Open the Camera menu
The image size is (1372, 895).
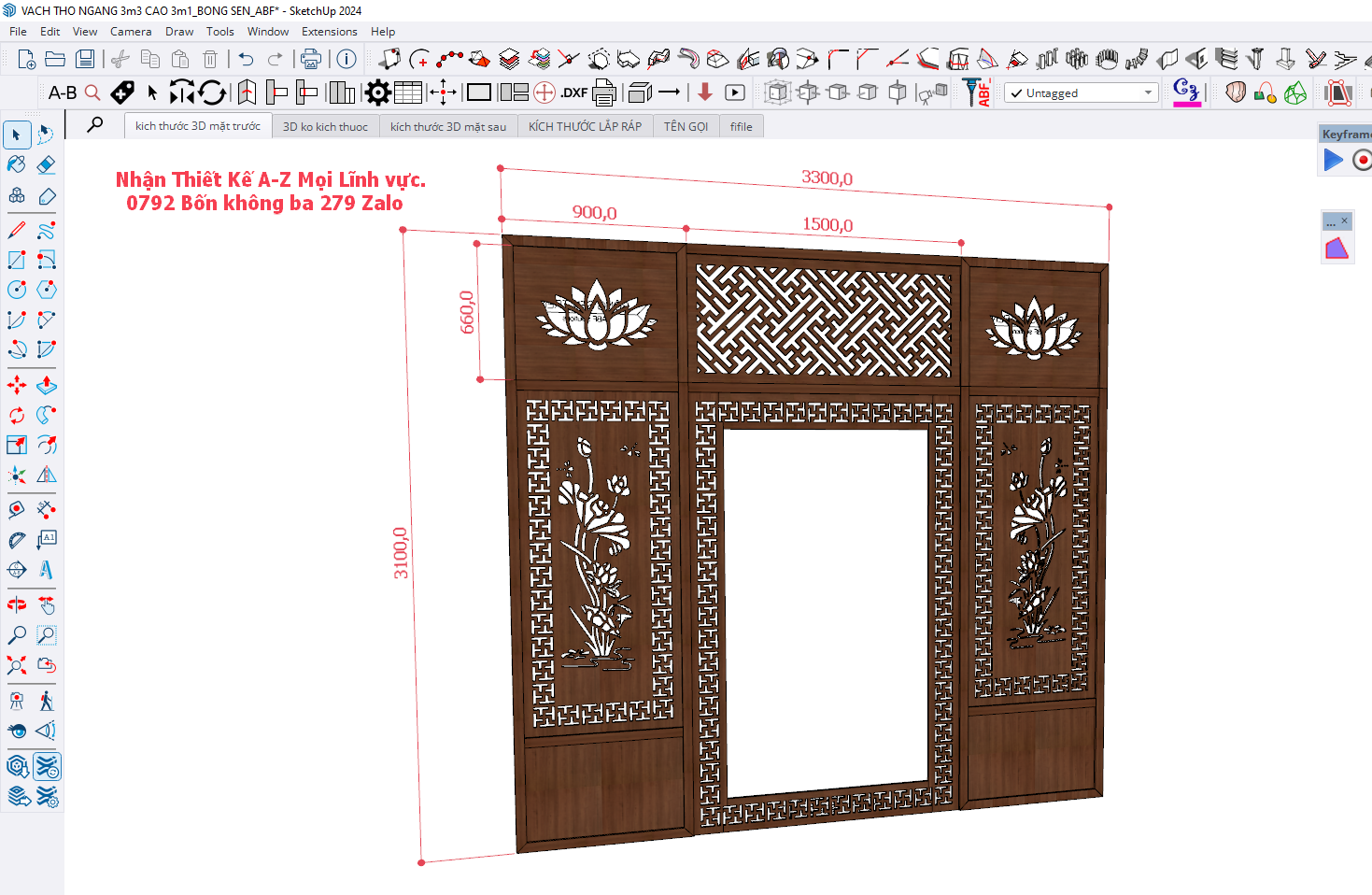coord(130,32)
